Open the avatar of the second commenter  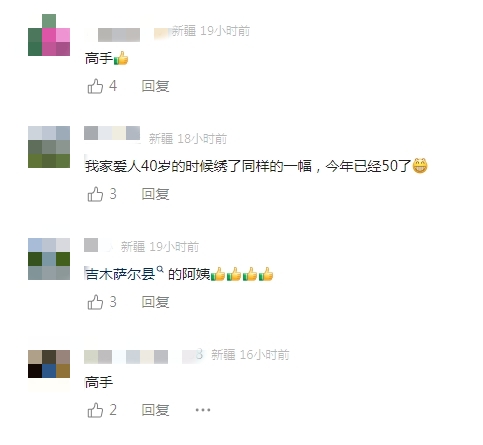[x=49, y=147]
